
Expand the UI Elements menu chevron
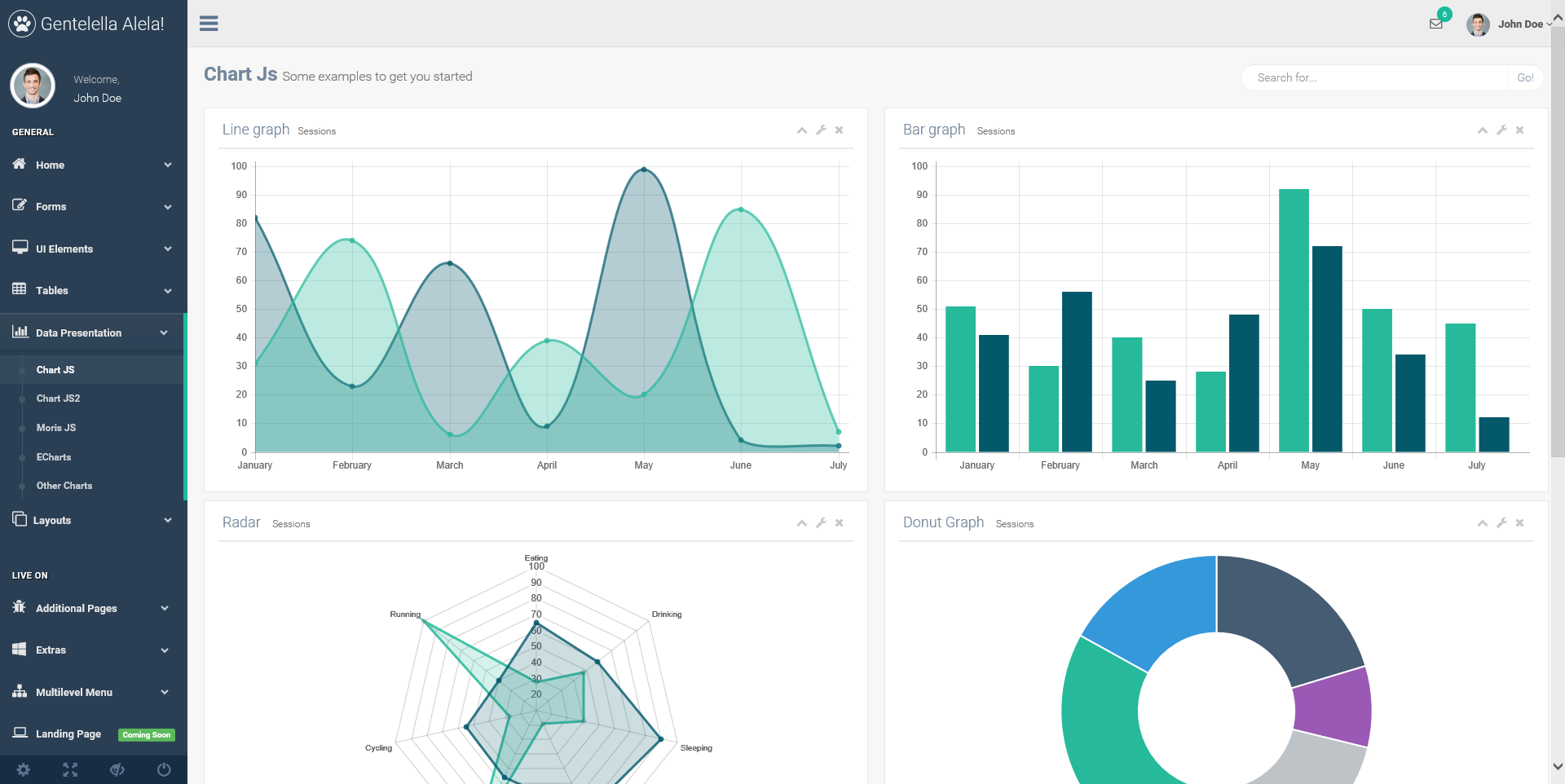[x=168, y=249]
